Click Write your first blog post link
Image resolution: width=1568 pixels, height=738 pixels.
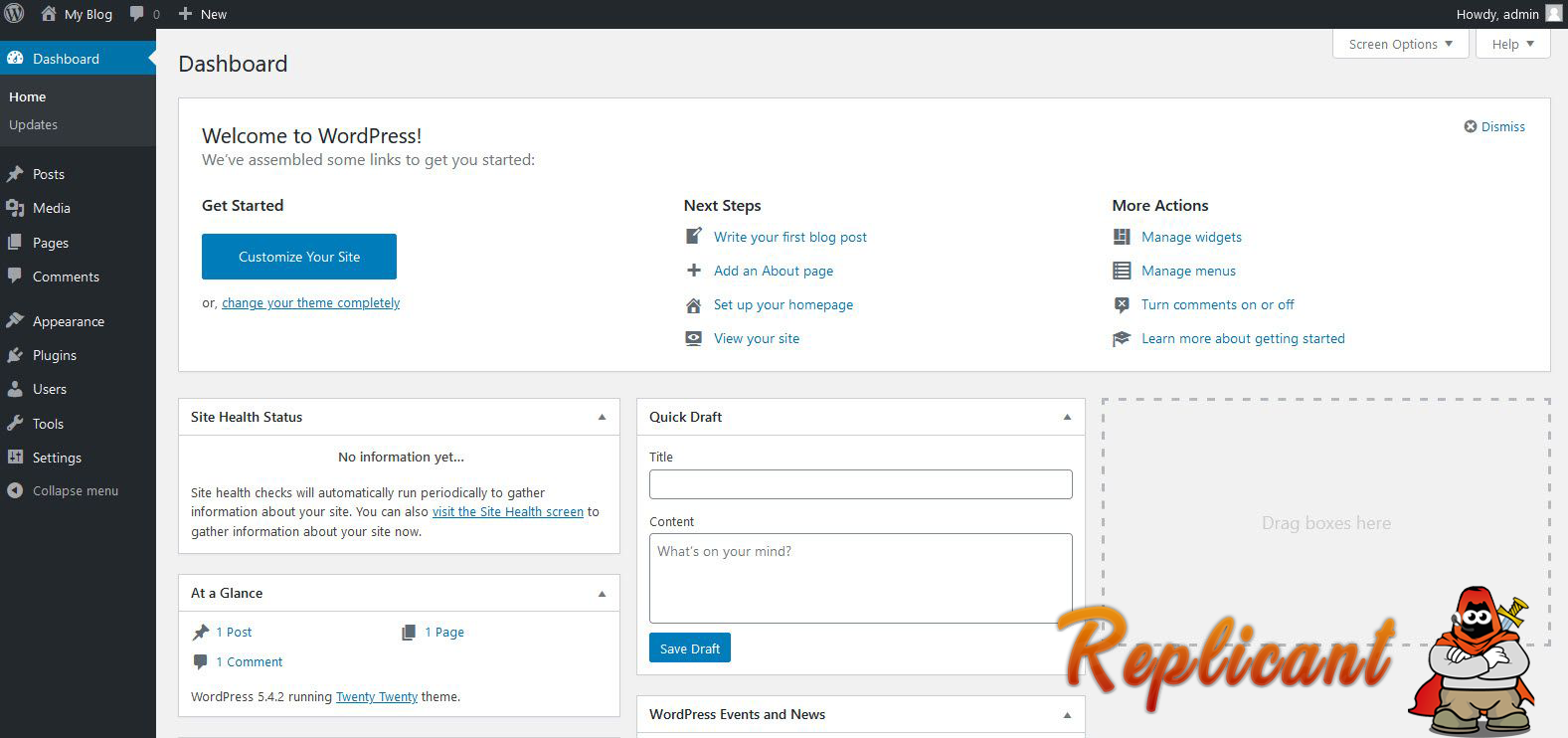[790, 237]
